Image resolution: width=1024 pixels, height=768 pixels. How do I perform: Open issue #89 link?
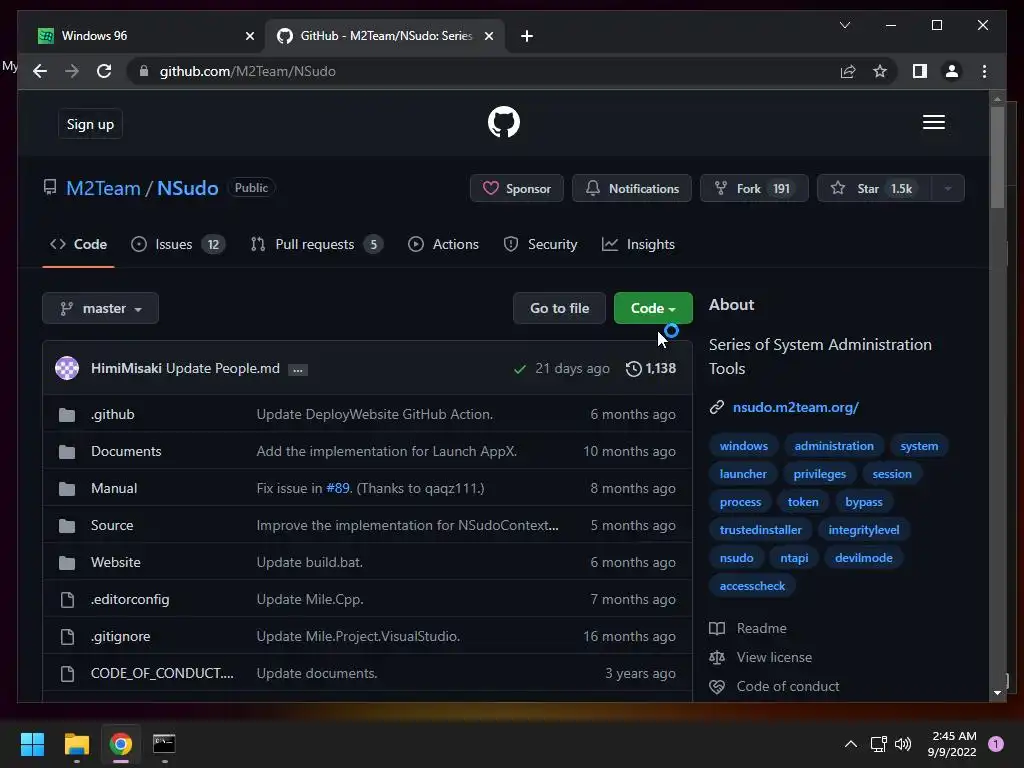point(338,488)
